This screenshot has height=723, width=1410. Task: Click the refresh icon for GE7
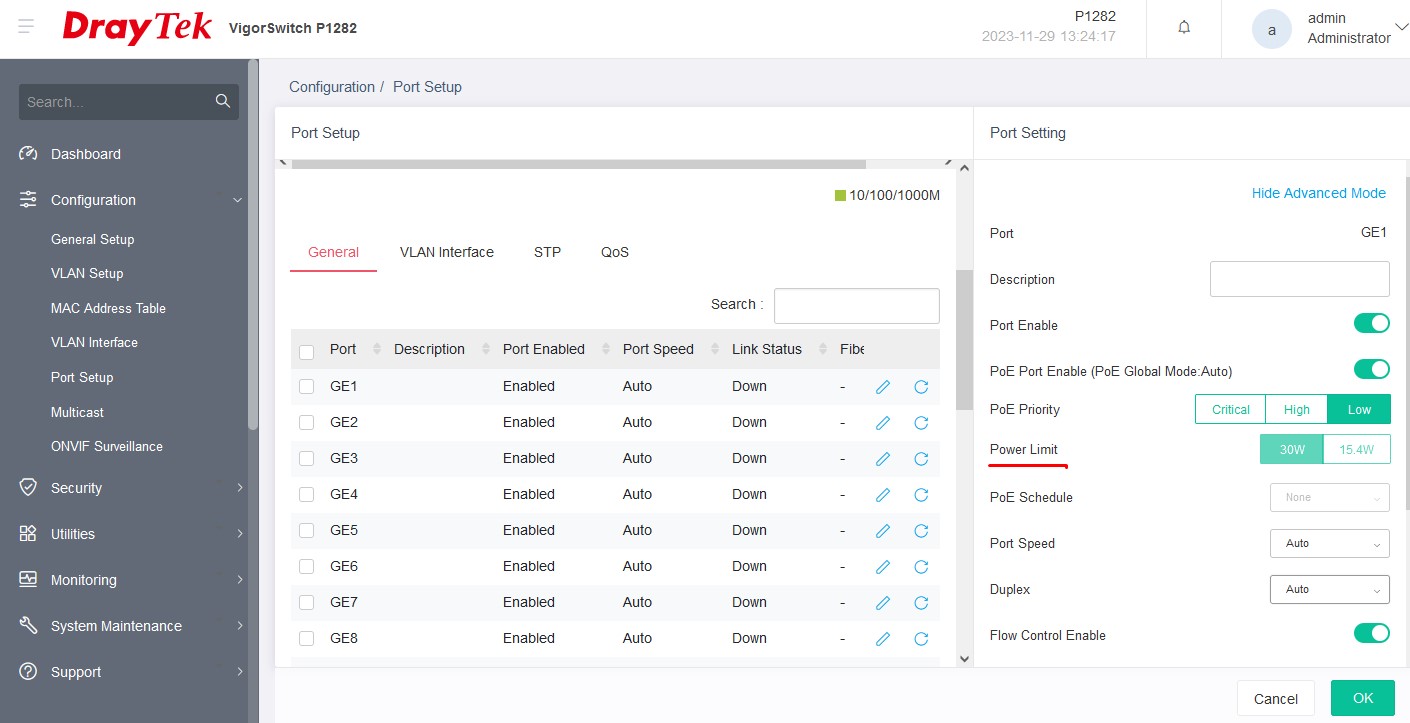pyautogui.click(x=921, y=603)
